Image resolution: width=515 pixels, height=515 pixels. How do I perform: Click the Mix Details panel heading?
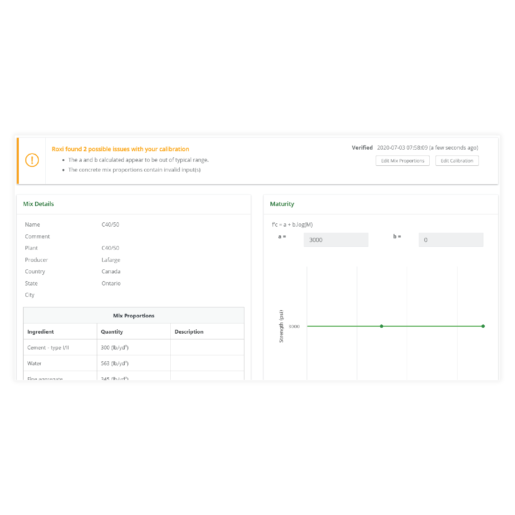coord(38,204)
